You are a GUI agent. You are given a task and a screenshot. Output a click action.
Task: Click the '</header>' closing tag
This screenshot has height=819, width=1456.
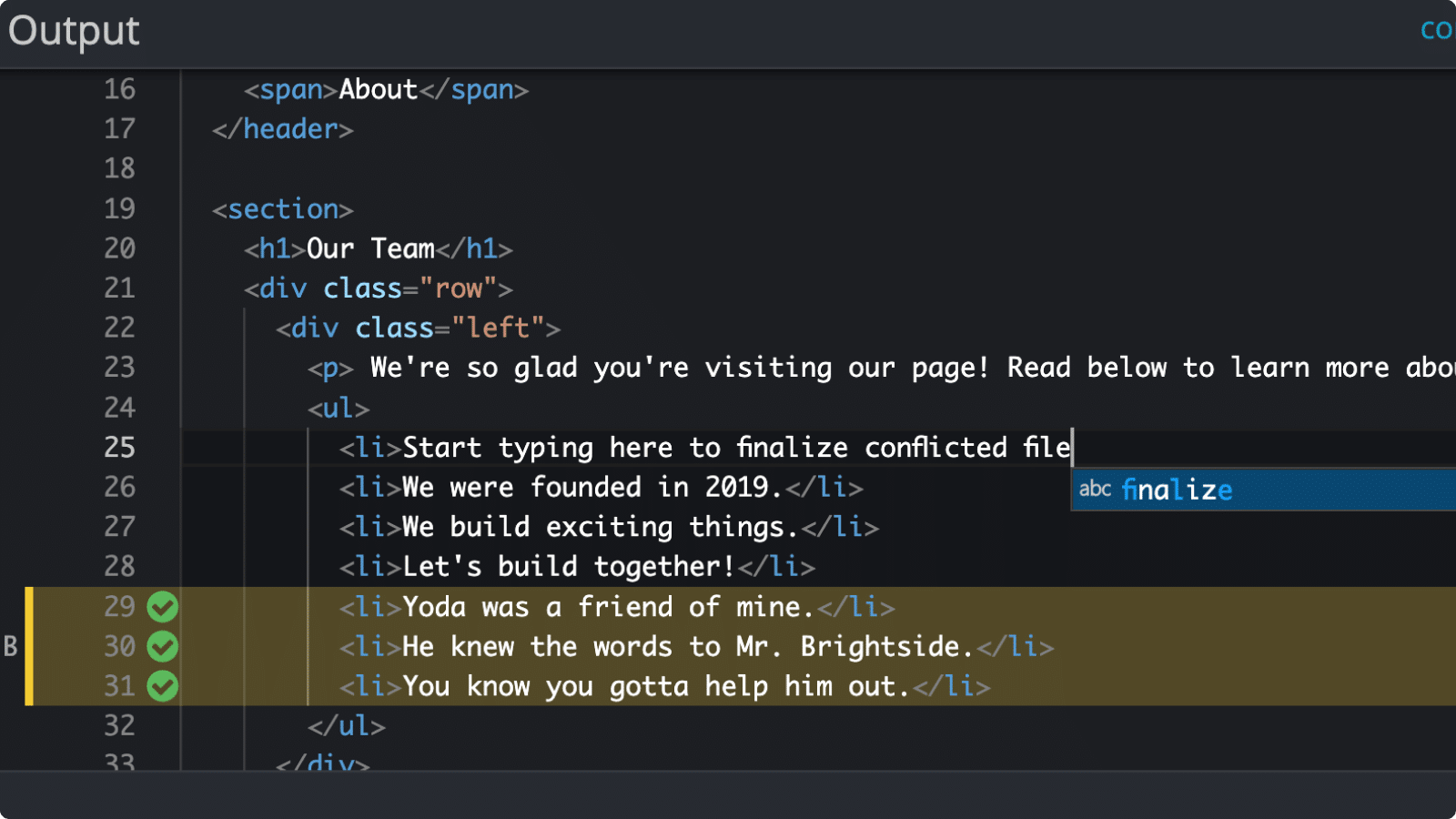tap(283, 129)
